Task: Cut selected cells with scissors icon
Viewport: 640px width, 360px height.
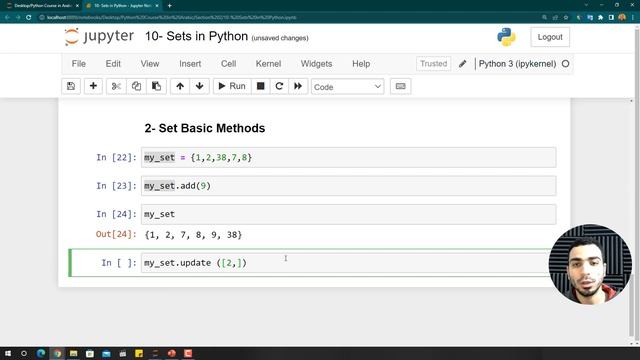Action: pyautogui.click(x=116, y=86)
